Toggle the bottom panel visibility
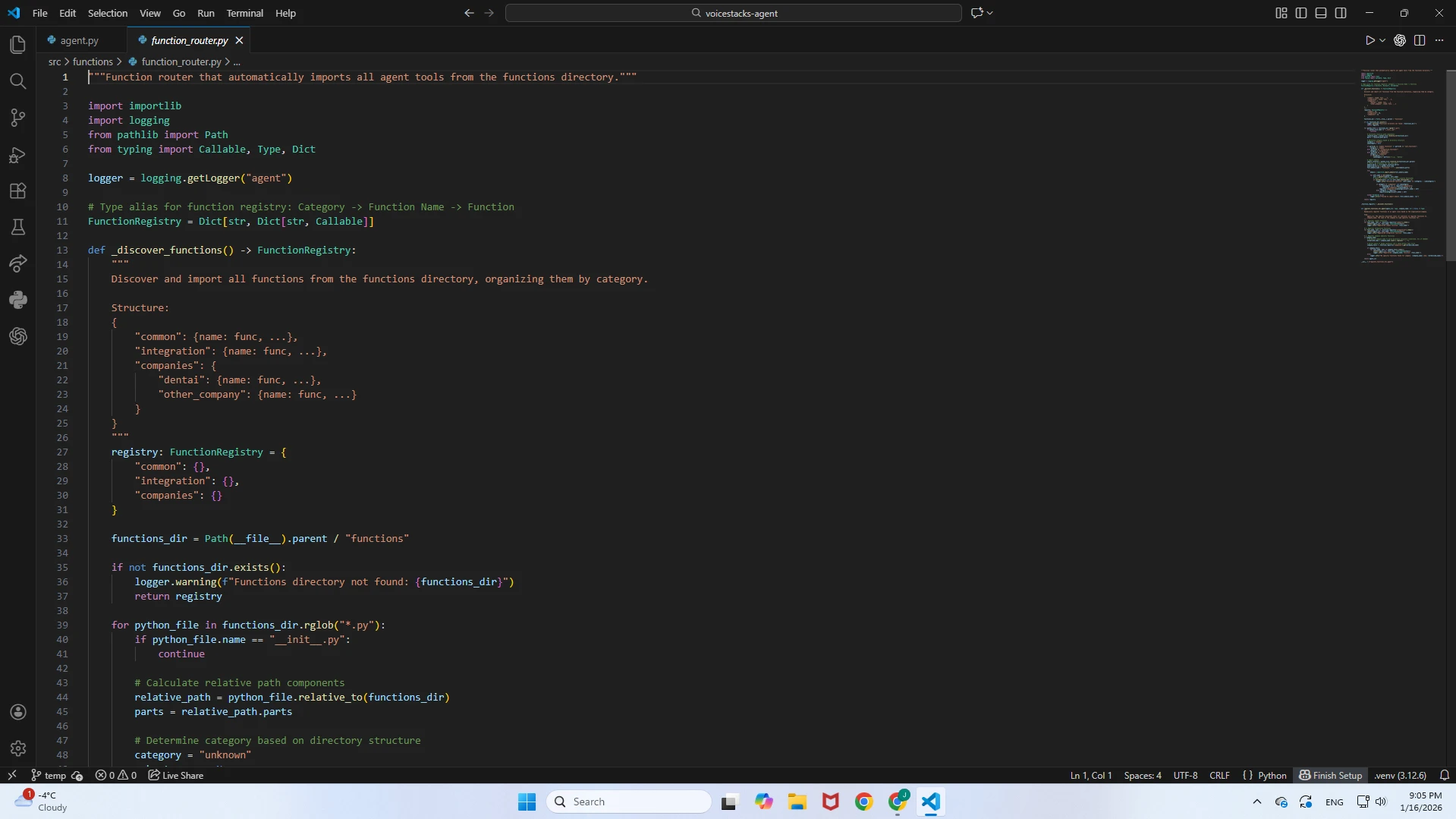Image resolution: width=1456 pixels, height=819 pixels. [1321, 13]
